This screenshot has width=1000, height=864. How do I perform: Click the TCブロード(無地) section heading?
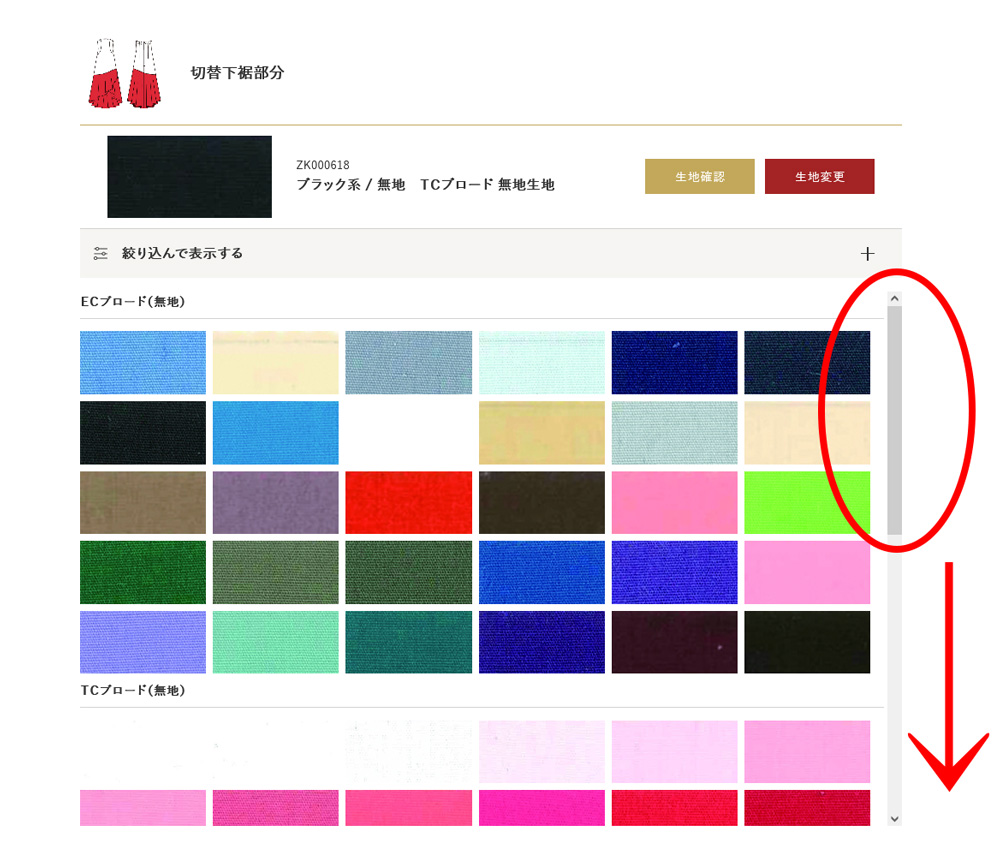133,690
